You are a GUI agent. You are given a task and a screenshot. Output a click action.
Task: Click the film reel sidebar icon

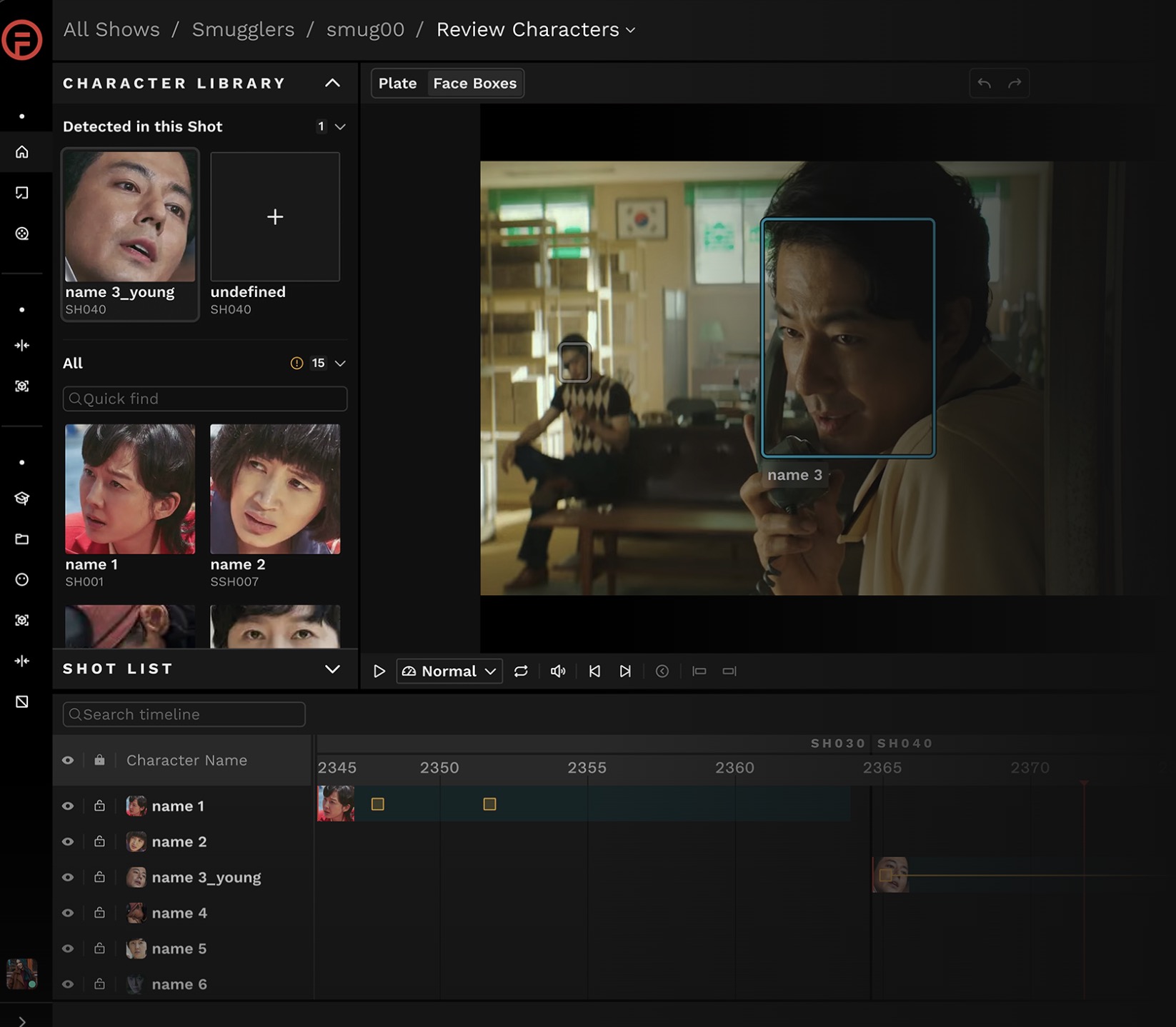click(x=22, y=234)
